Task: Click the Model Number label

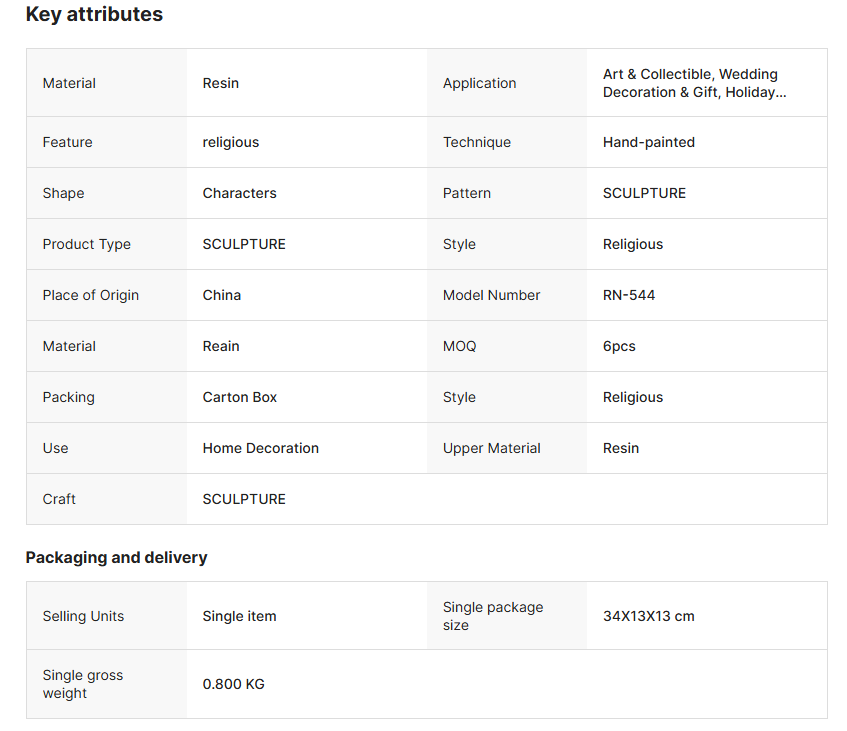Action: tap(491, 295)
